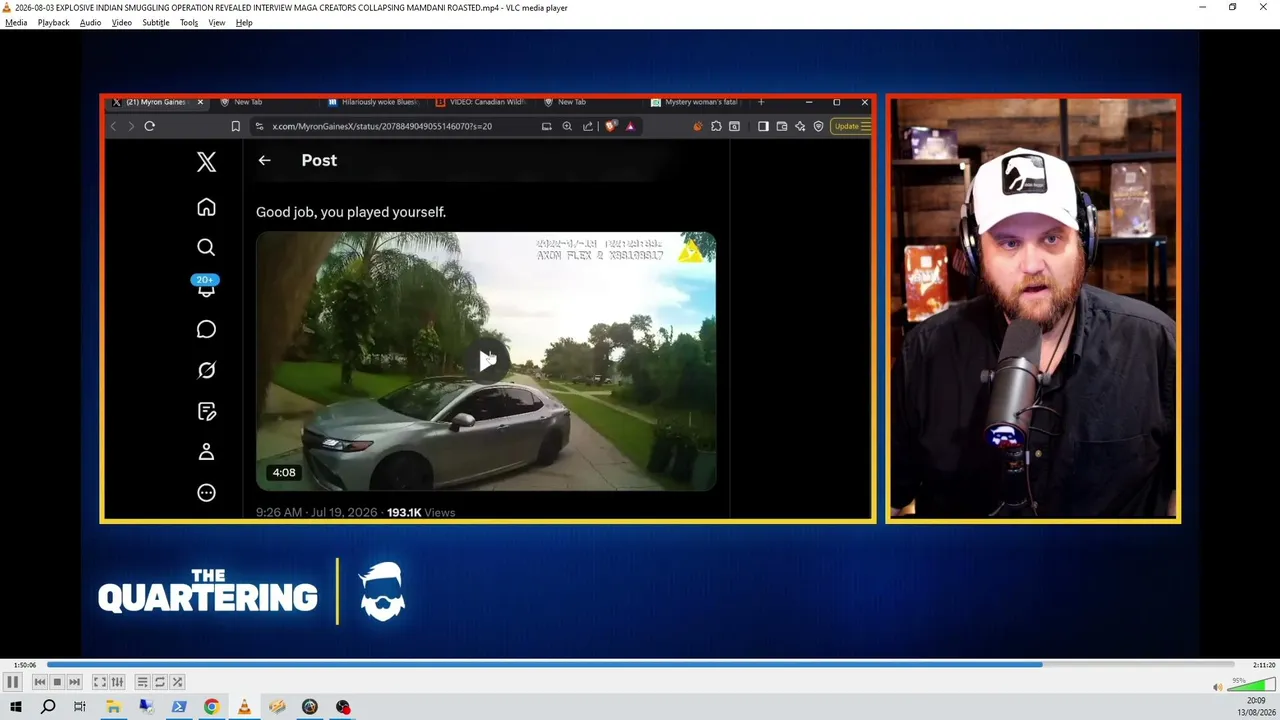Open the Audio menu
This screenshot has height=720, width=1280.
[91, 22]
